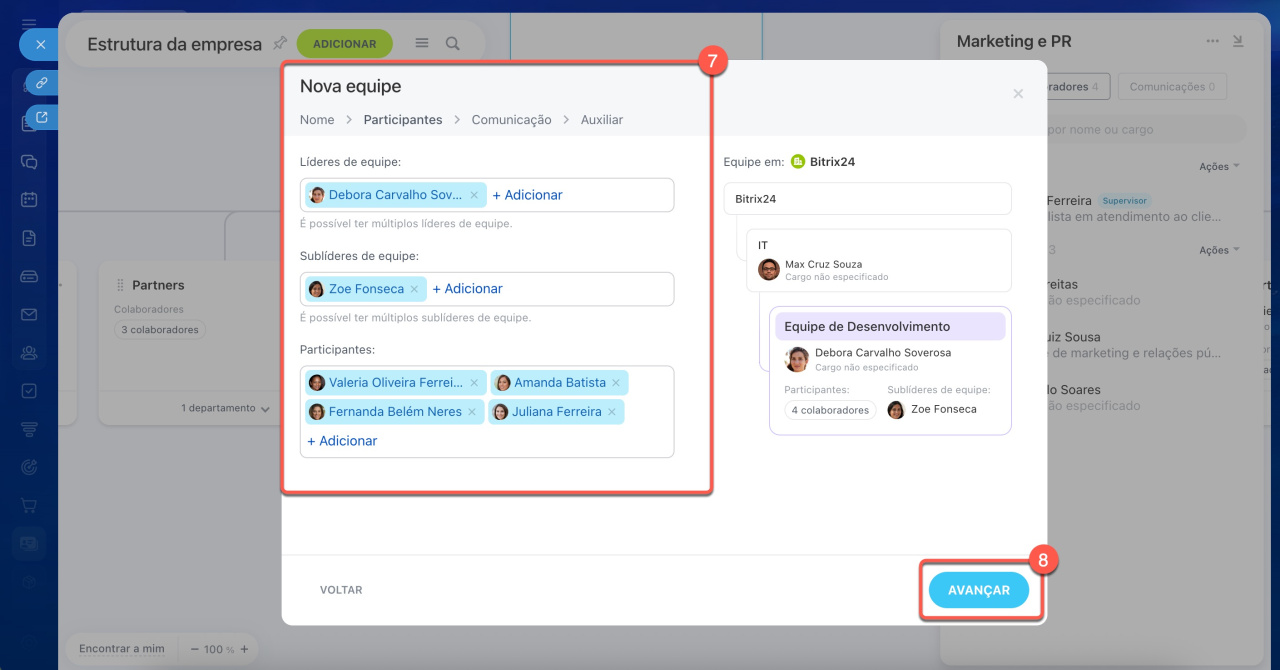The height and width of the screenshot is (670, 1280).
Task: Remove Juliana Ferreira from participants
Action: point(611,412)
